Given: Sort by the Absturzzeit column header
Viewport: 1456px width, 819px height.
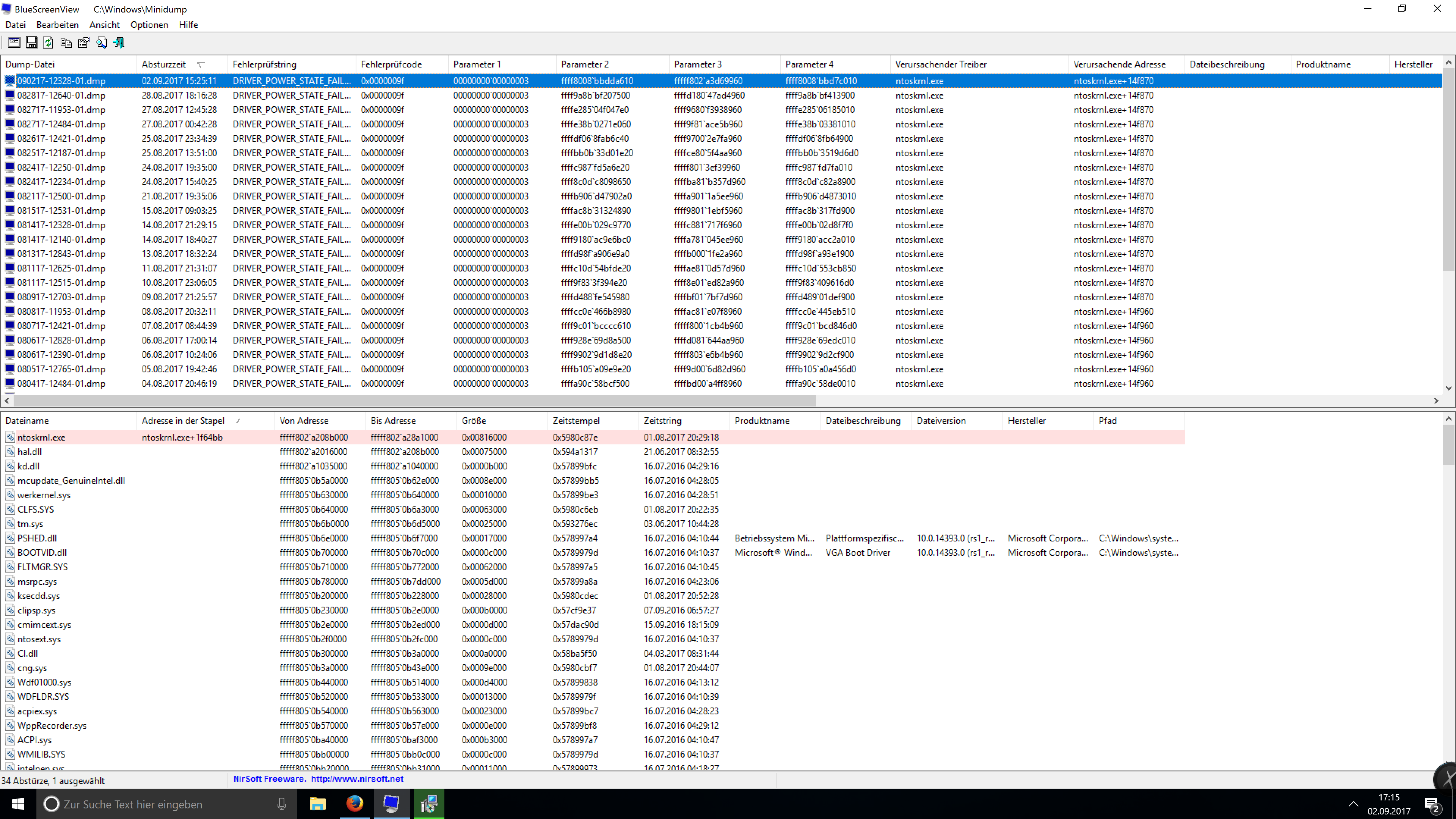Looking at the screenshot, I should 164,64.
